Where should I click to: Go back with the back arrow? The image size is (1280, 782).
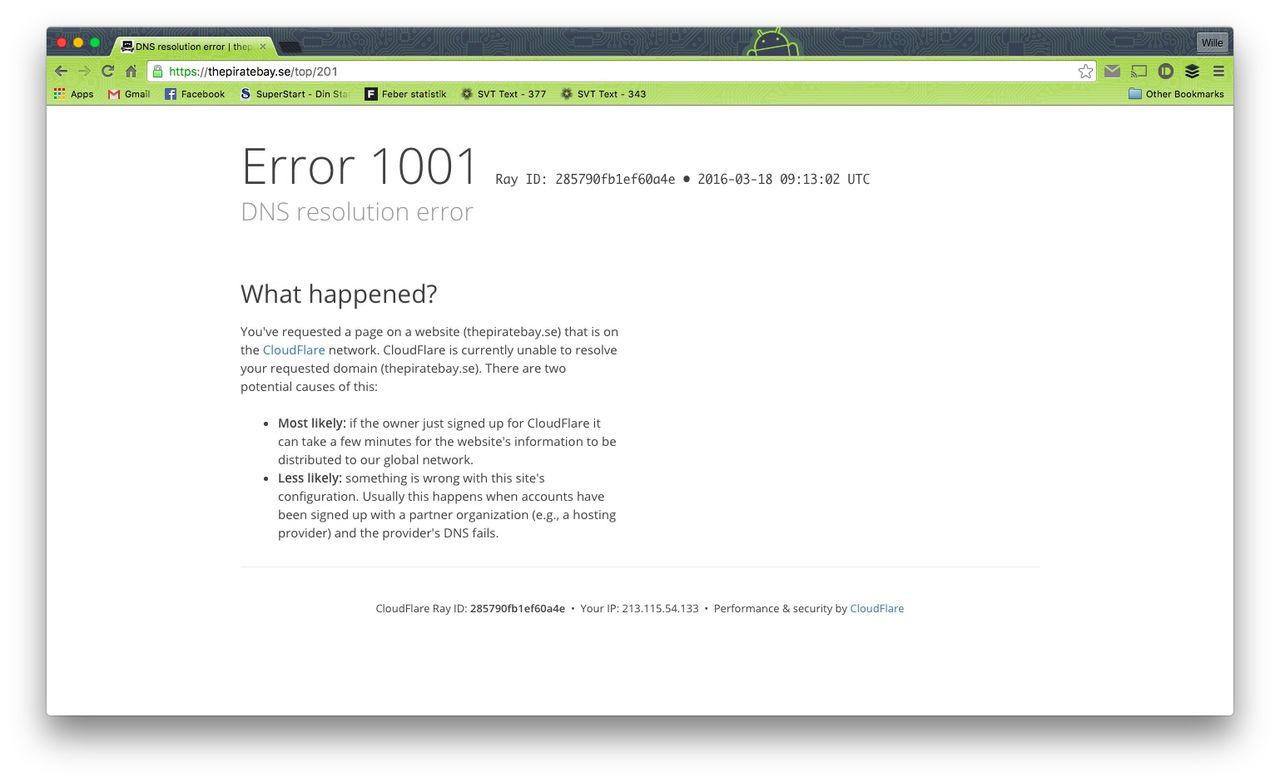click(x=61, y=71)
